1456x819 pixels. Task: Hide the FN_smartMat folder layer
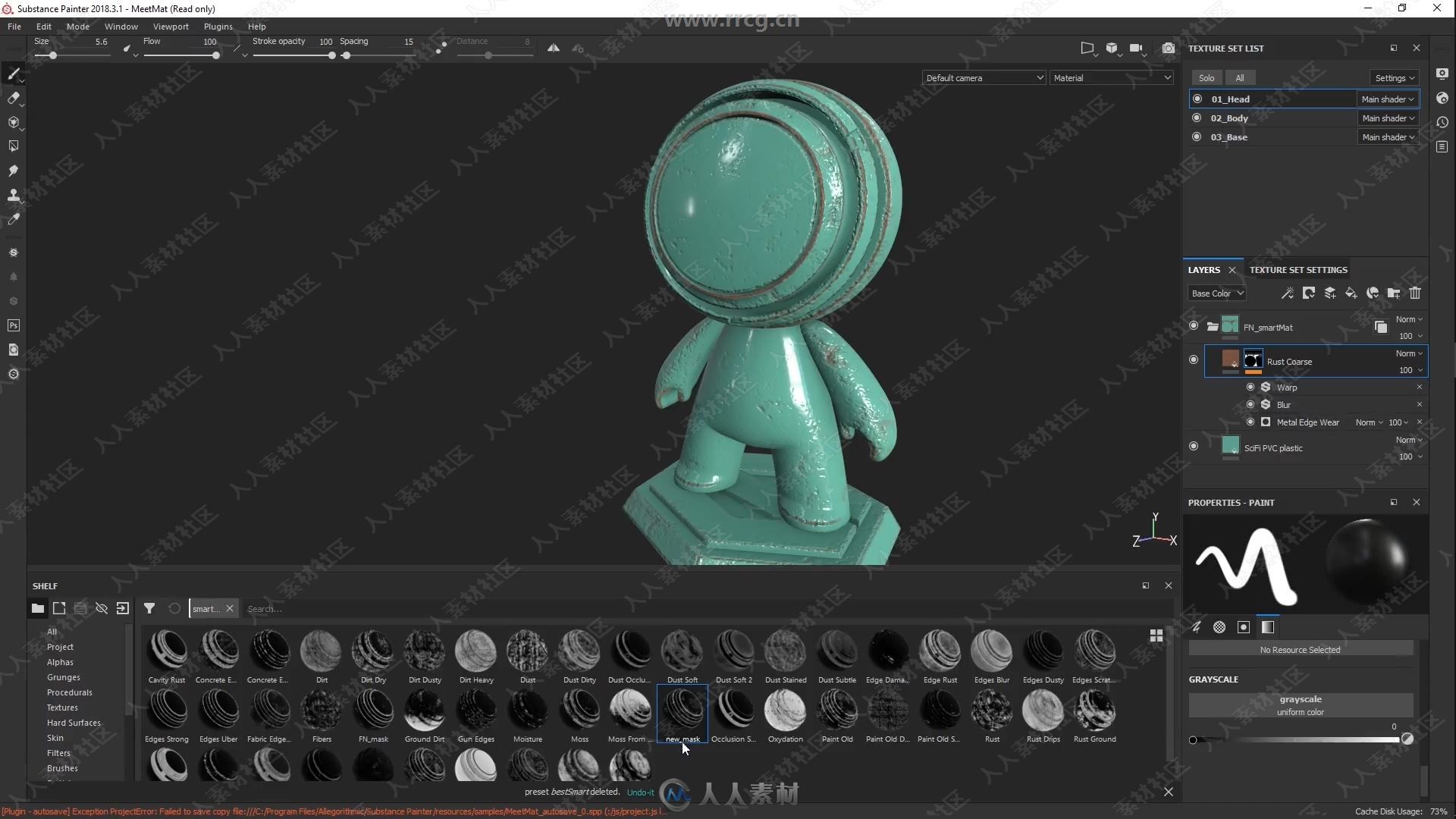pos(1194,326)
